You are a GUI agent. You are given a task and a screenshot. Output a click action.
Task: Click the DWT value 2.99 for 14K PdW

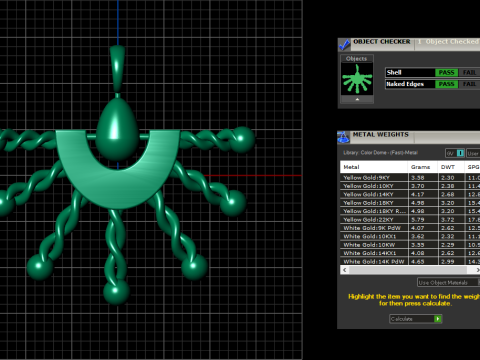click(448, 261)
